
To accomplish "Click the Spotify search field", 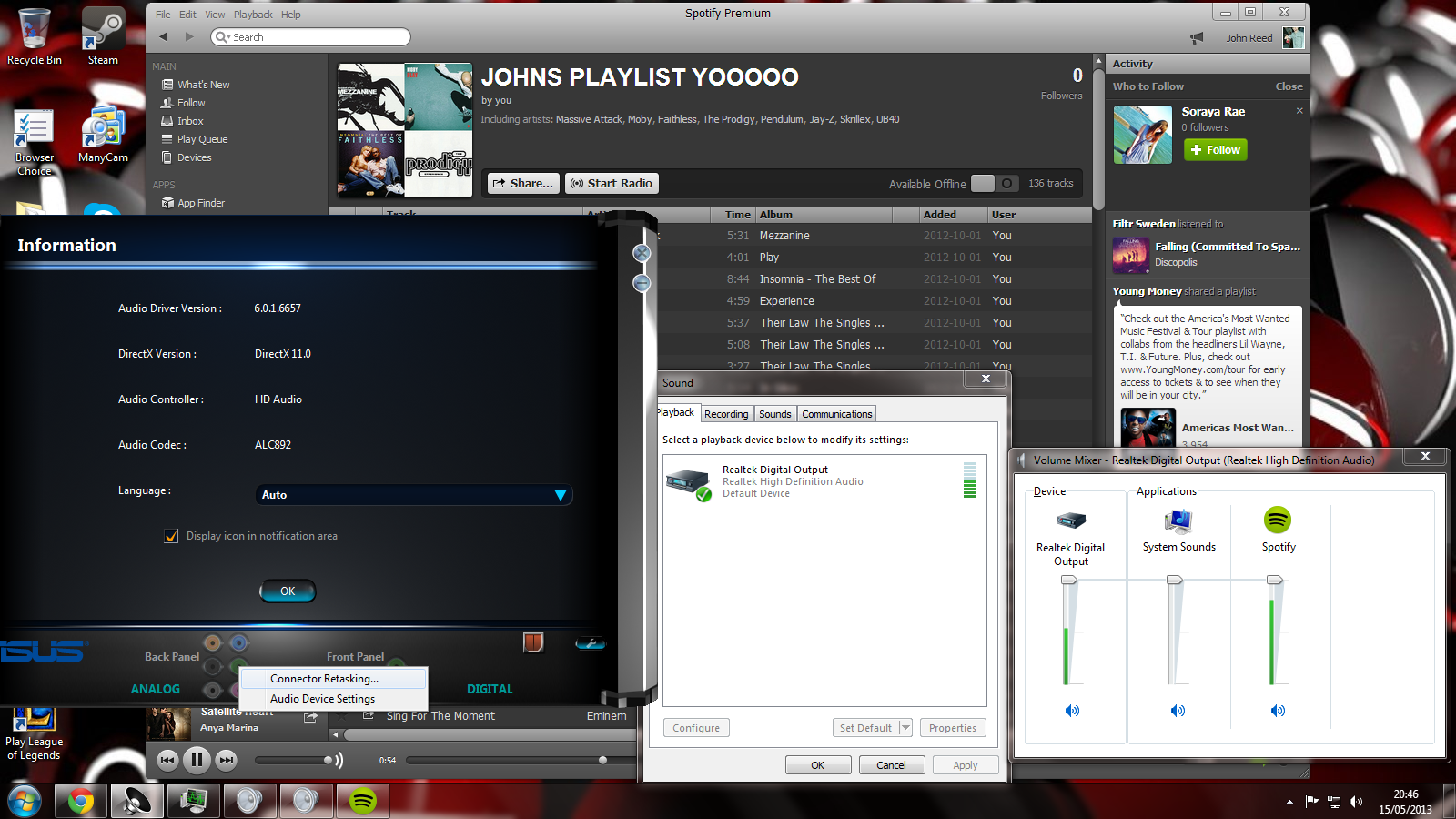I will coord(312,37).
